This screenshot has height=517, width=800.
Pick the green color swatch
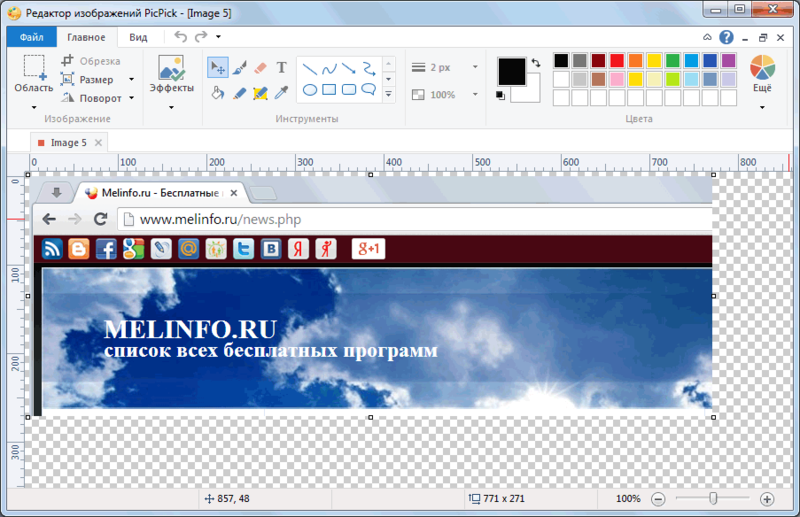672,60
